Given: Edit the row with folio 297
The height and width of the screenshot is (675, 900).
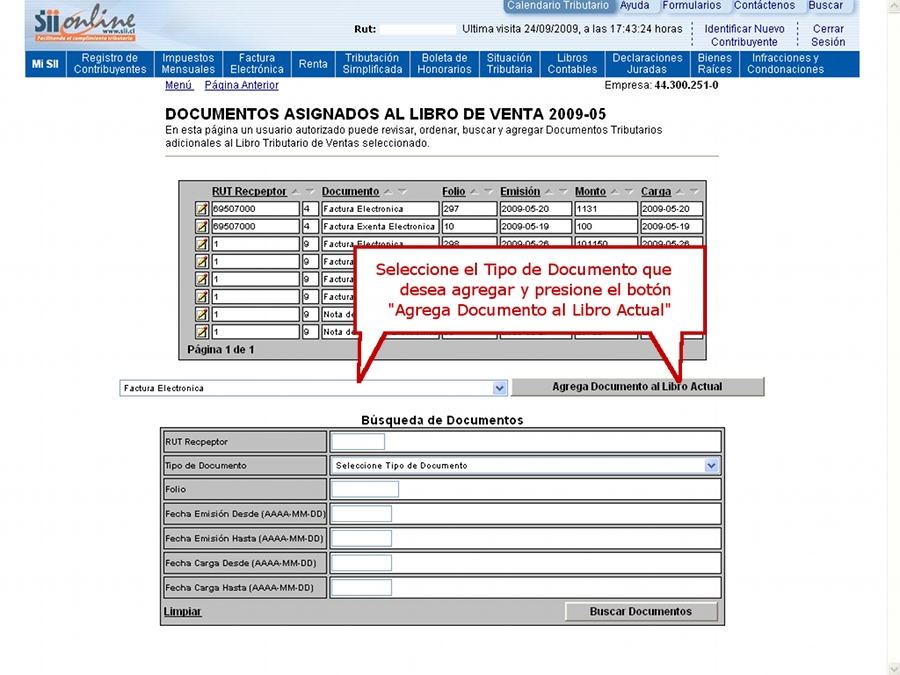Looking at the screenshot, I should (201, 209).
